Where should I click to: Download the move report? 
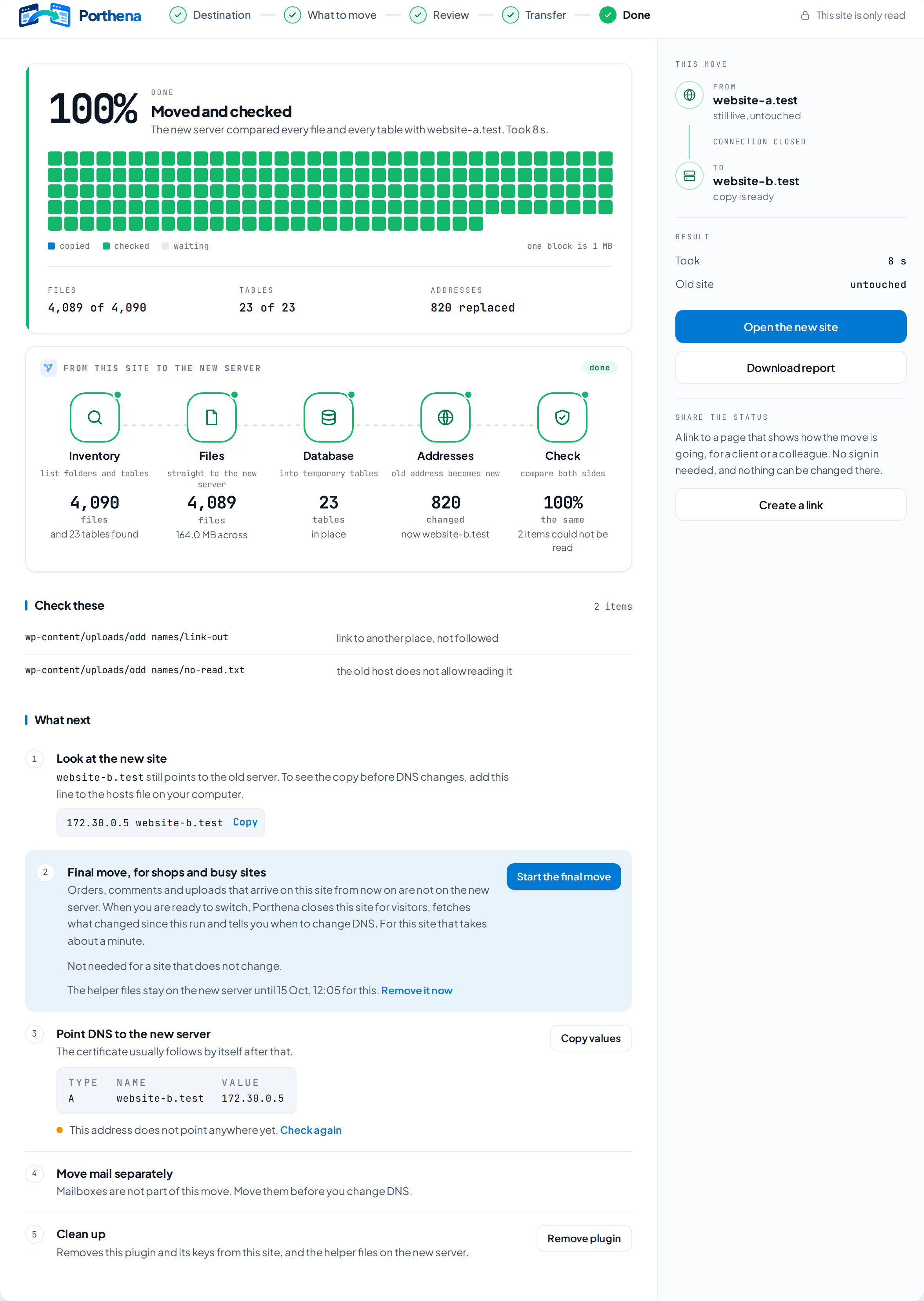(790, 368)
